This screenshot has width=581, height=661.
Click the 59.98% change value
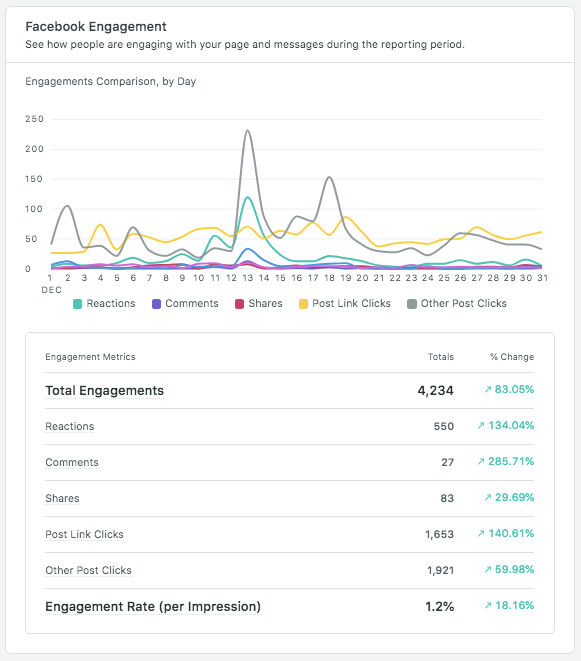514,570
